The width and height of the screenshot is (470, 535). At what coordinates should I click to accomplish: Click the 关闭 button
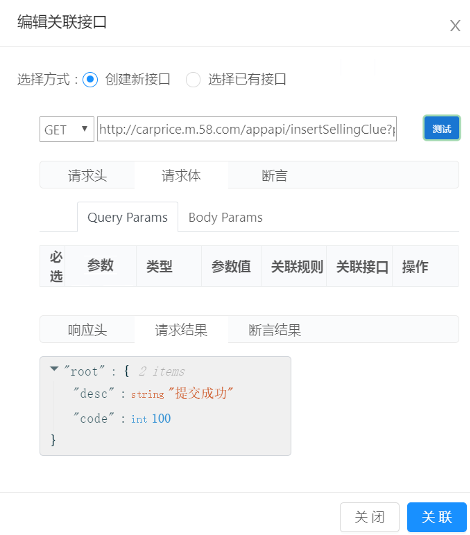pos(370,517)
